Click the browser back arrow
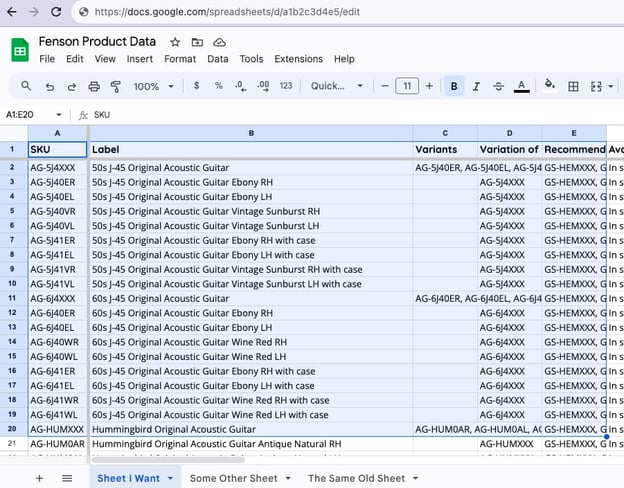This screenshot has height=488, width=624. (x=12, y=12)
